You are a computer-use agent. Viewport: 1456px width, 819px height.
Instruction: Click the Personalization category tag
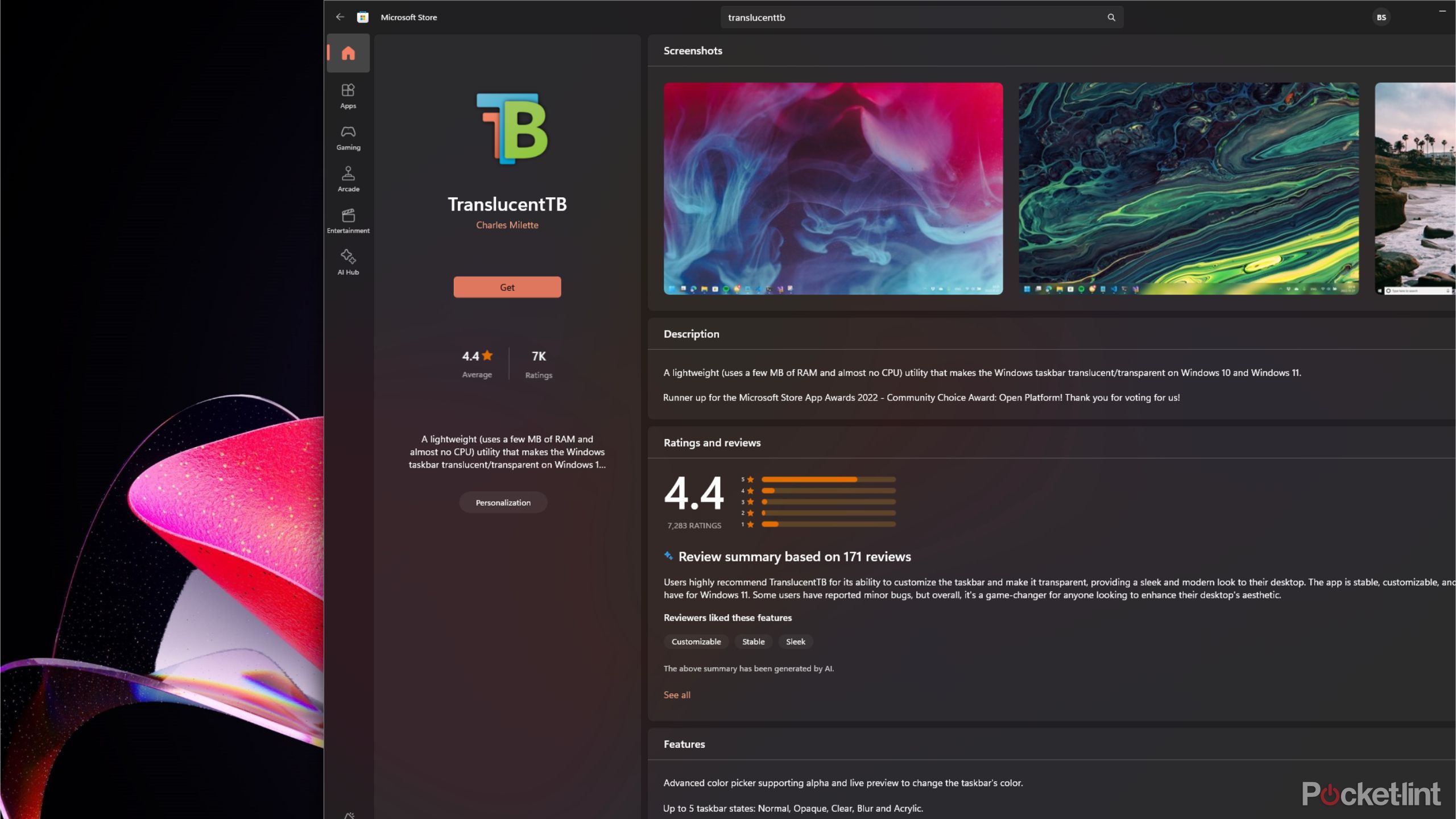tap(503, 503)
